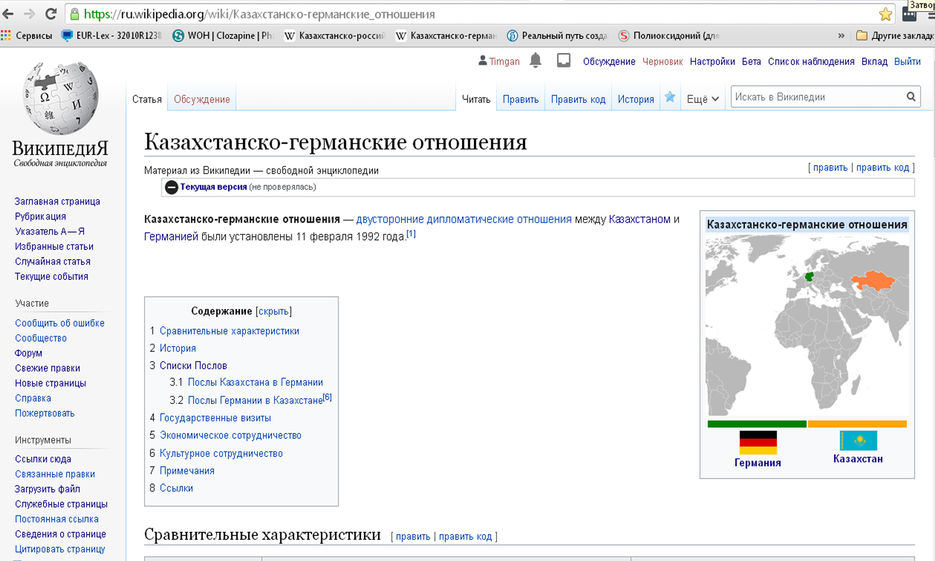Add article to watchlist with blue star

[x=670, y=98]
